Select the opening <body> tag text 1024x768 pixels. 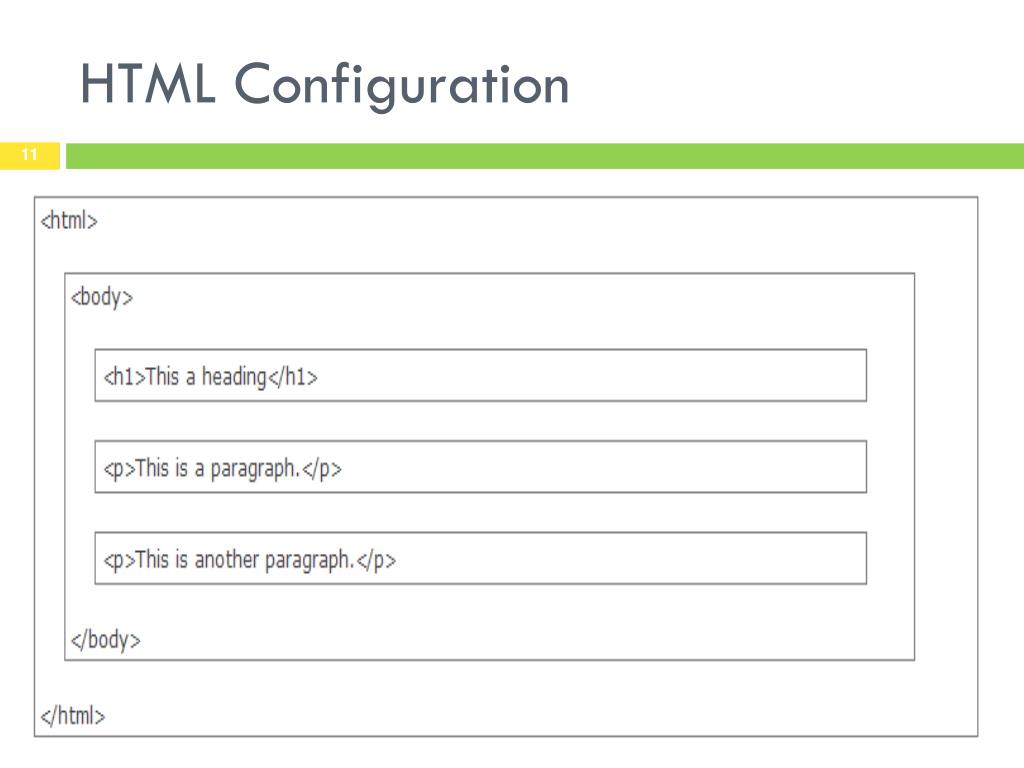(102, 298)
